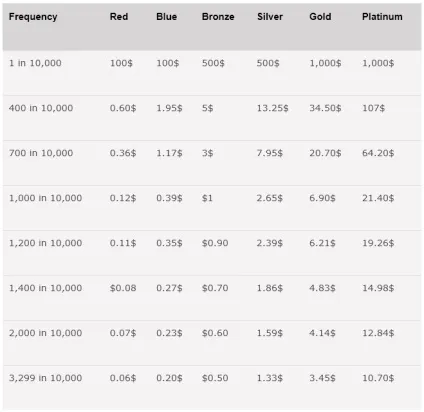Click the Silver column header
The height and width of the screenshot is (412, 424).
pyautogui.click(x=270, y=16)
